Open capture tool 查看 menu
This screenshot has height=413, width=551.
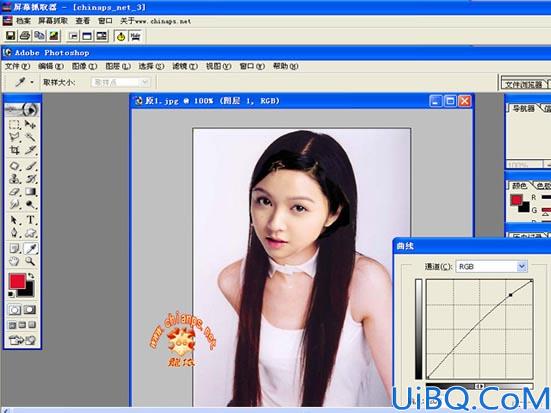(x=83, y=21)
